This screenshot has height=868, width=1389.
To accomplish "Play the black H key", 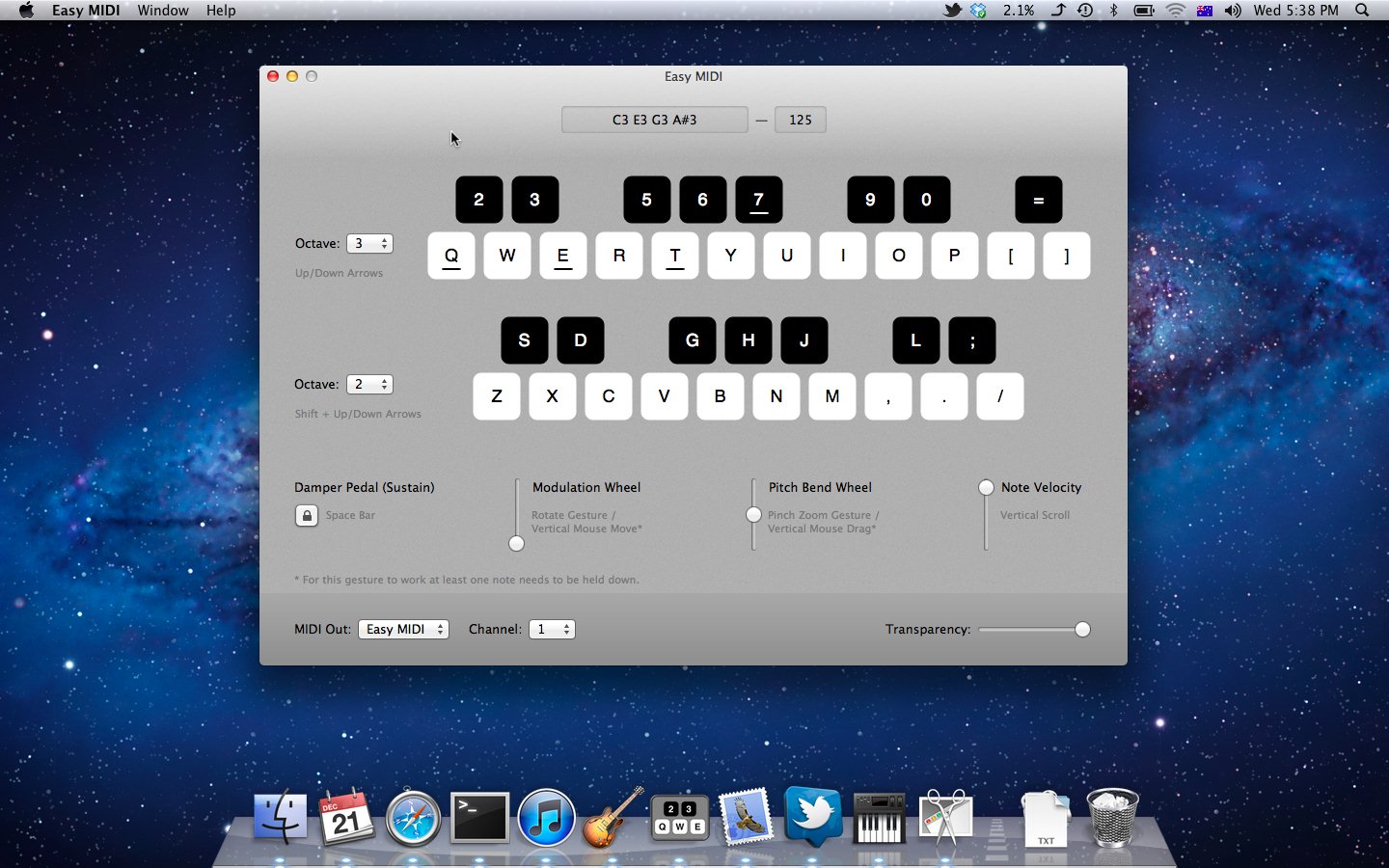I will pos(749,340).
